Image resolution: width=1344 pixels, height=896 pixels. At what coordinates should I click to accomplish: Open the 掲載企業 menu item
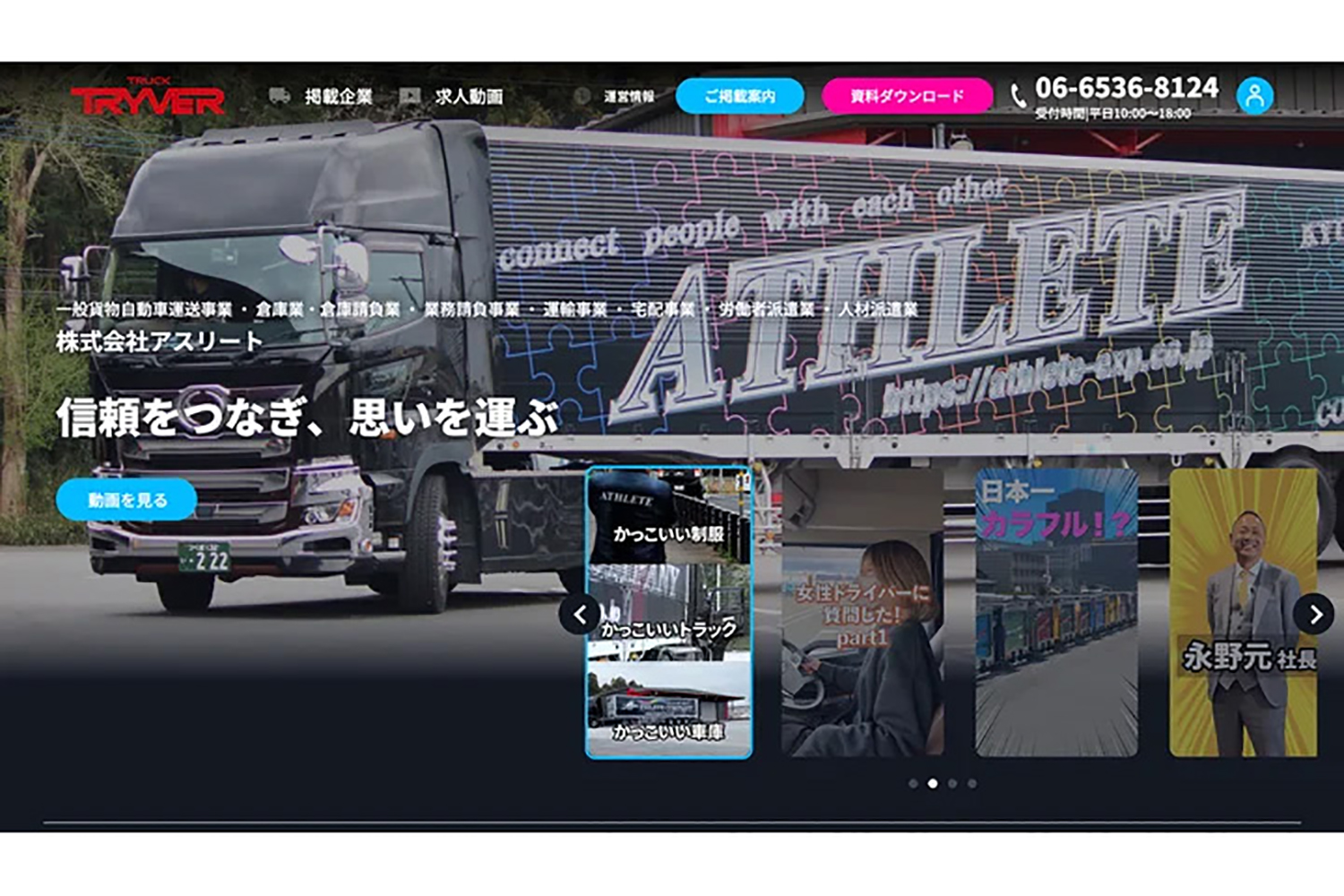point(338,96)
